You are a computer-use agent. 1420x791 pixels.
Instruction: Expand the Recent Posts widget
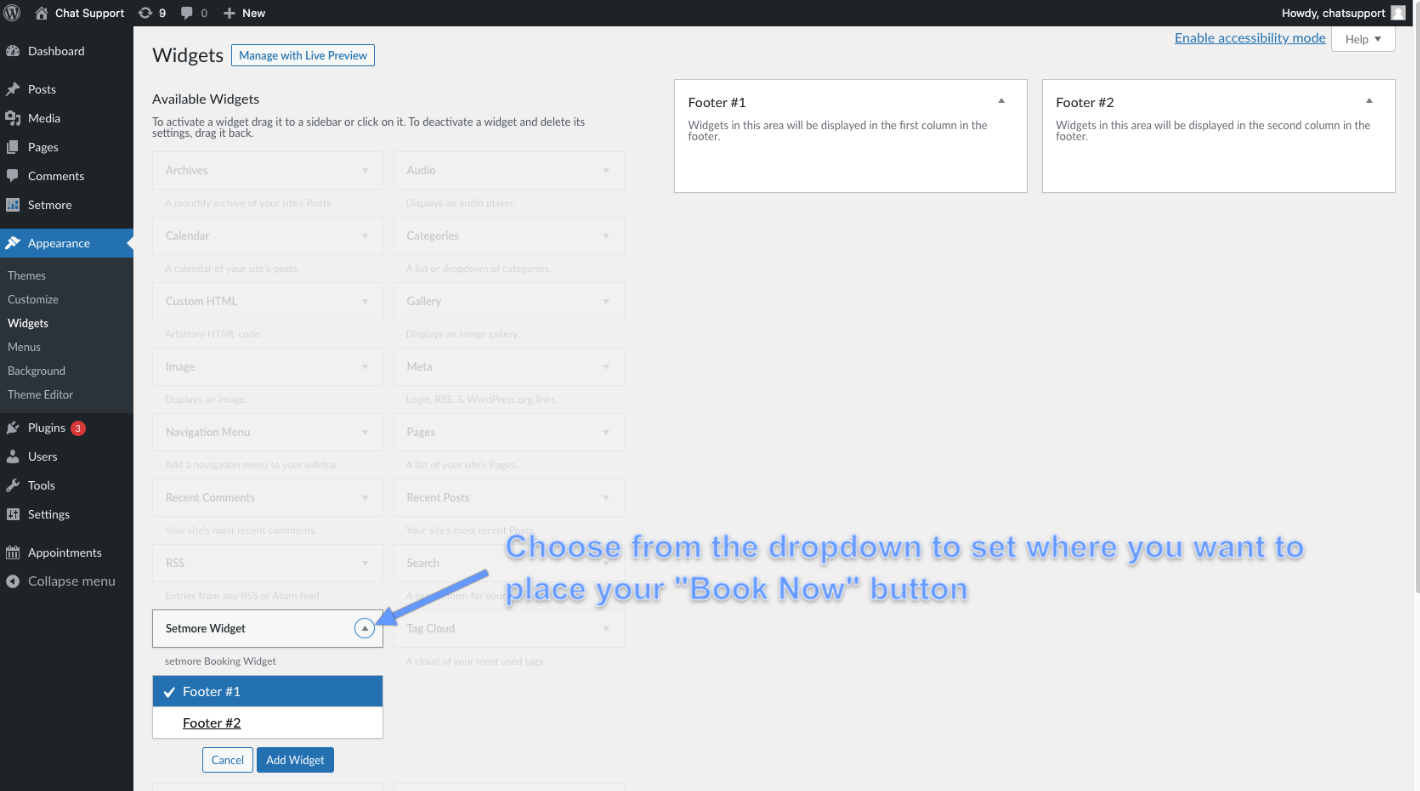click(x=606, y=498)
